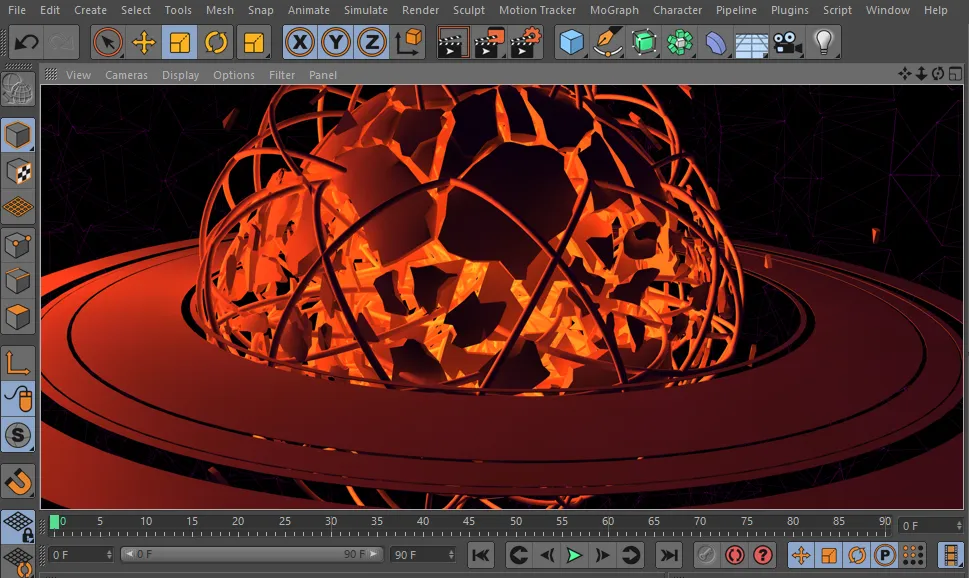
Task: Toggle Viewport Solo S icon
Action: (18, 435)
